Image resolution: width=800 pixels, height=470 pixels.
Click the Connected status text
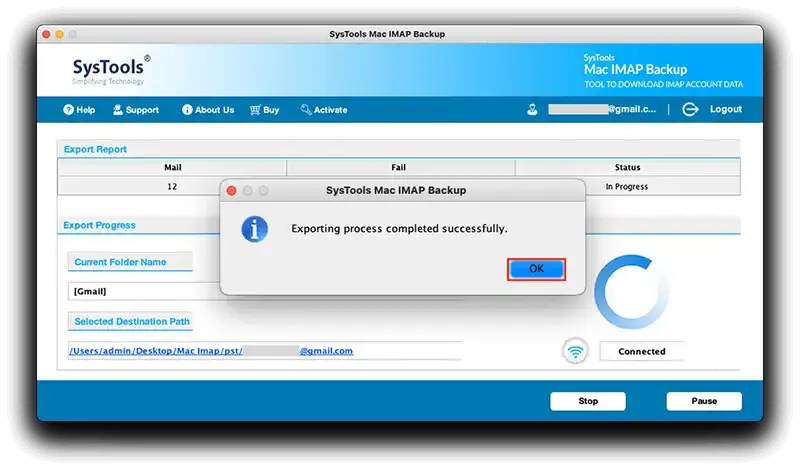[x=642, y=352]
